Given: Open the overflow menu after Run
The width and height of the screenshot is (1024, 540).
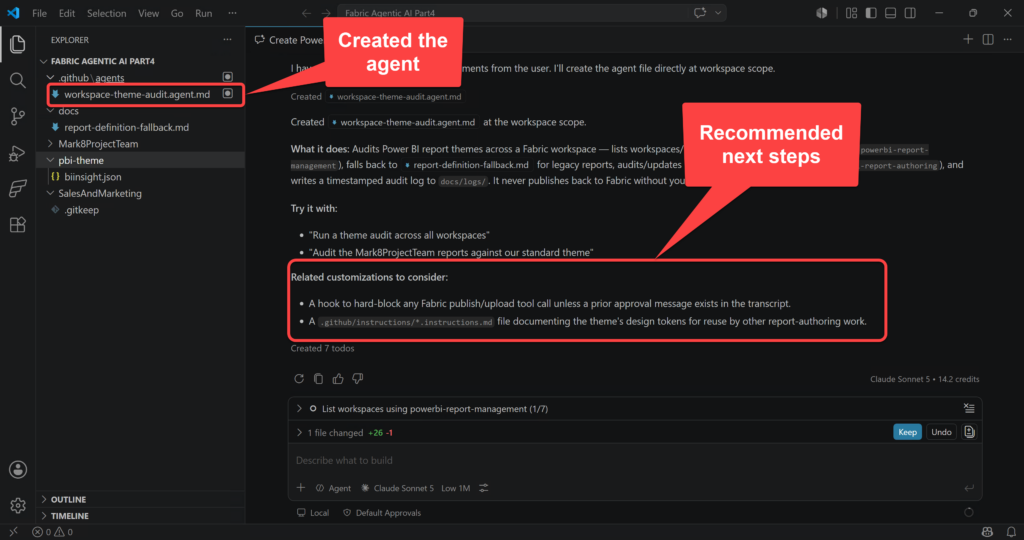Looking at the screenshot, I should pyautogui.click(x=232, y=13).
